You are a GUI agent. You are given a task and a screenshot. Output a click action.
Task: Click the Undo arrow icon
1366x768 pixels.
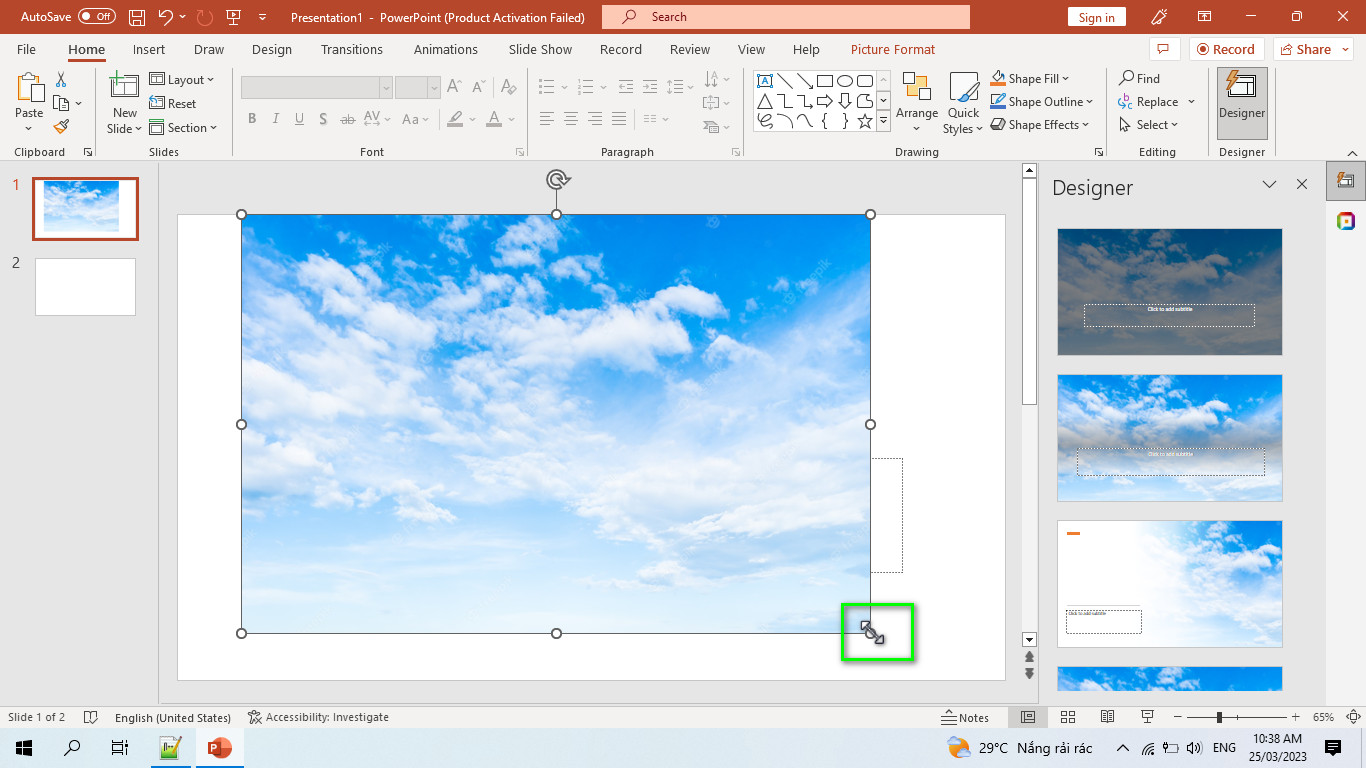point(166,17)
